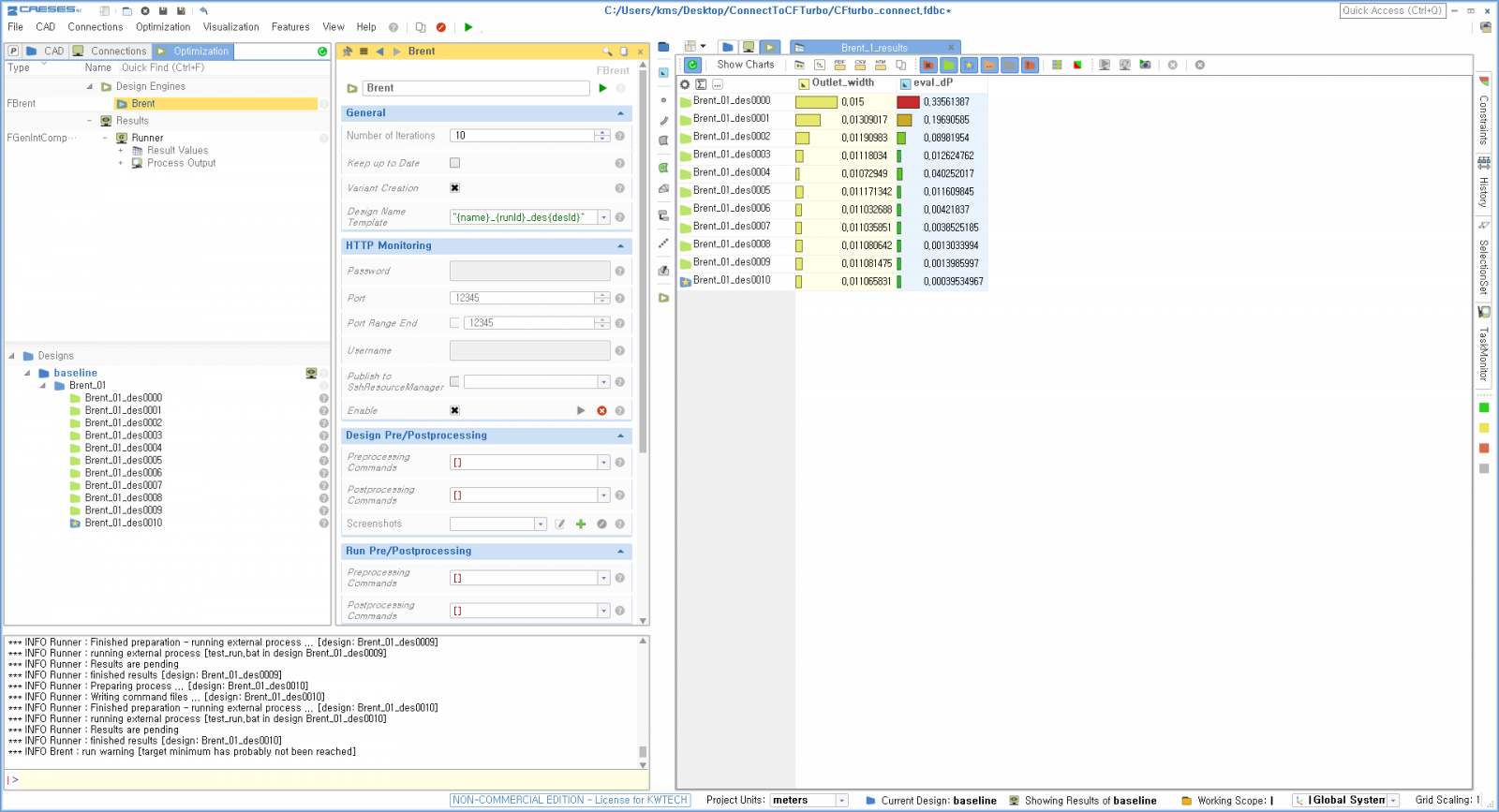Screen dimensions: 1499x812
Task: Toggle the Port Range End checkbox
Action: [455, 323]
